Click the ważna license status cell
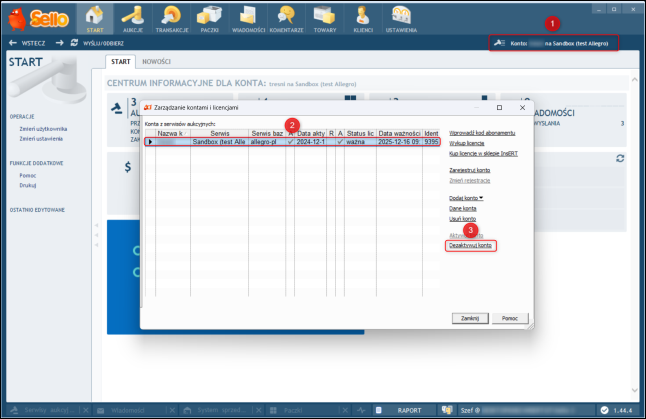646x419 pixels. (360, 142)
